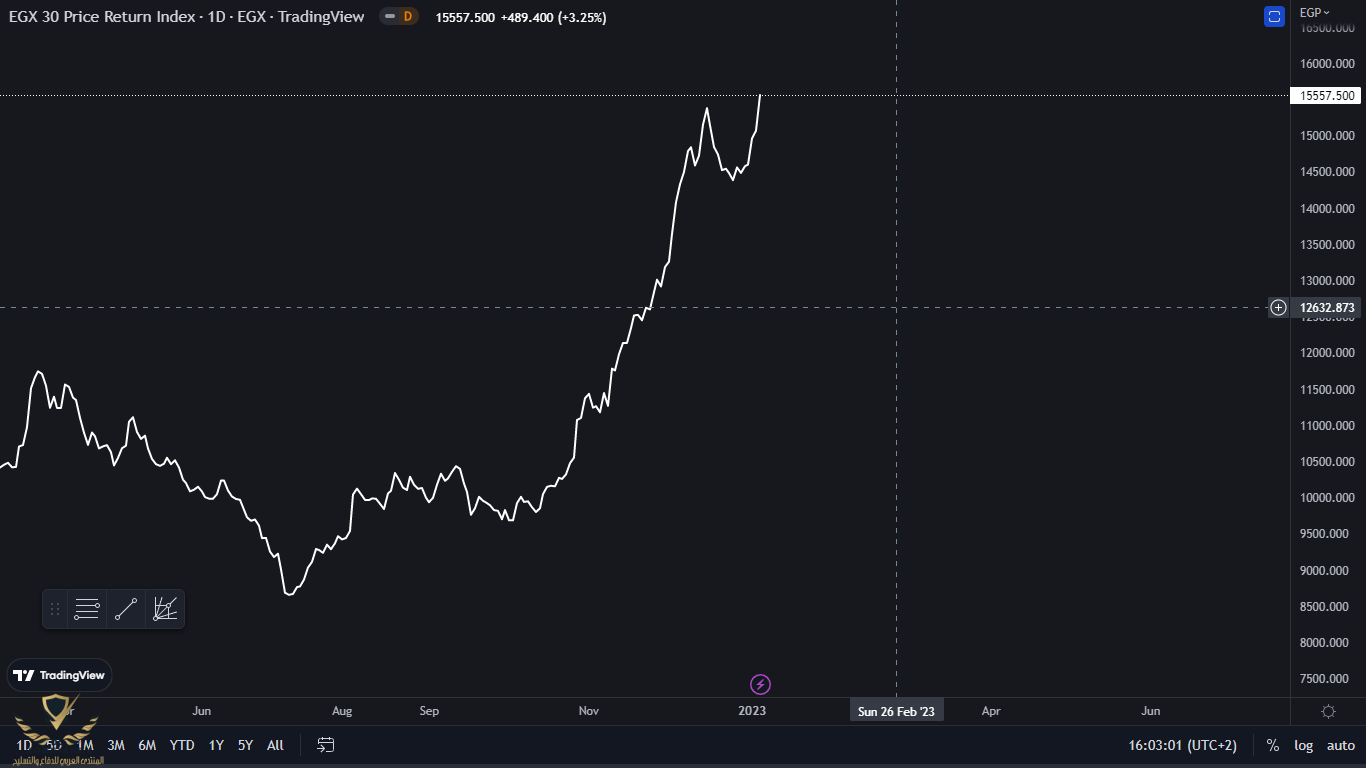
Task: Click the TradingView logo button
Action: click(x=60, y=675)
